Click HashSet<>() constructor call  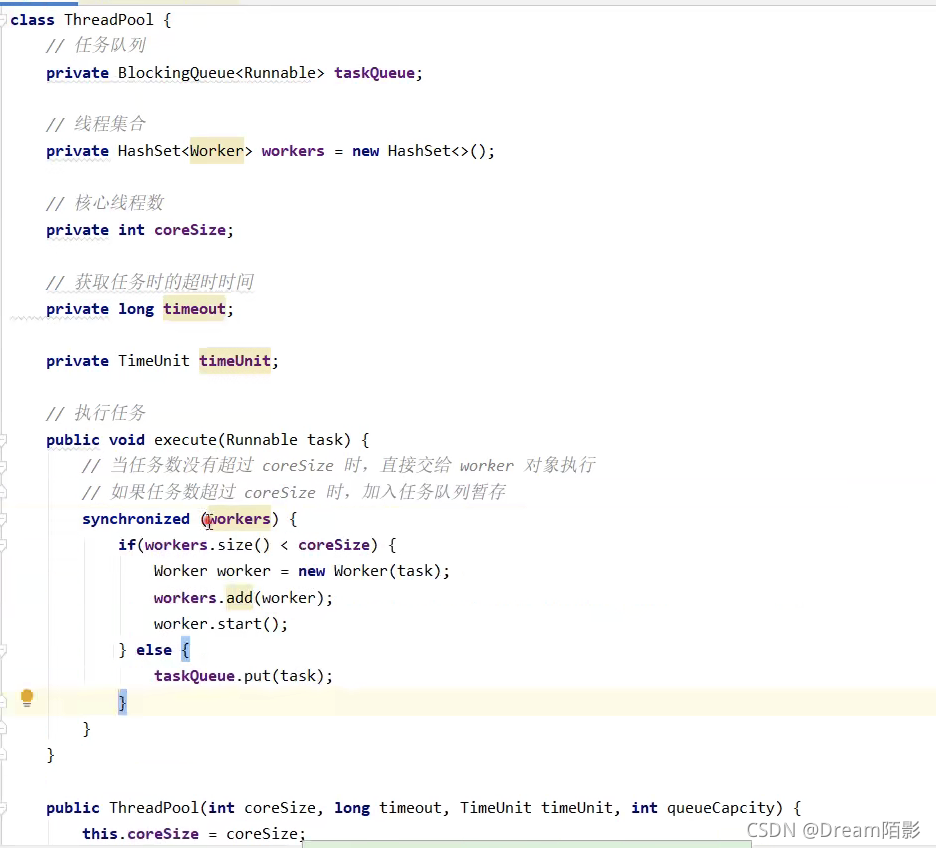coord(439,151)
